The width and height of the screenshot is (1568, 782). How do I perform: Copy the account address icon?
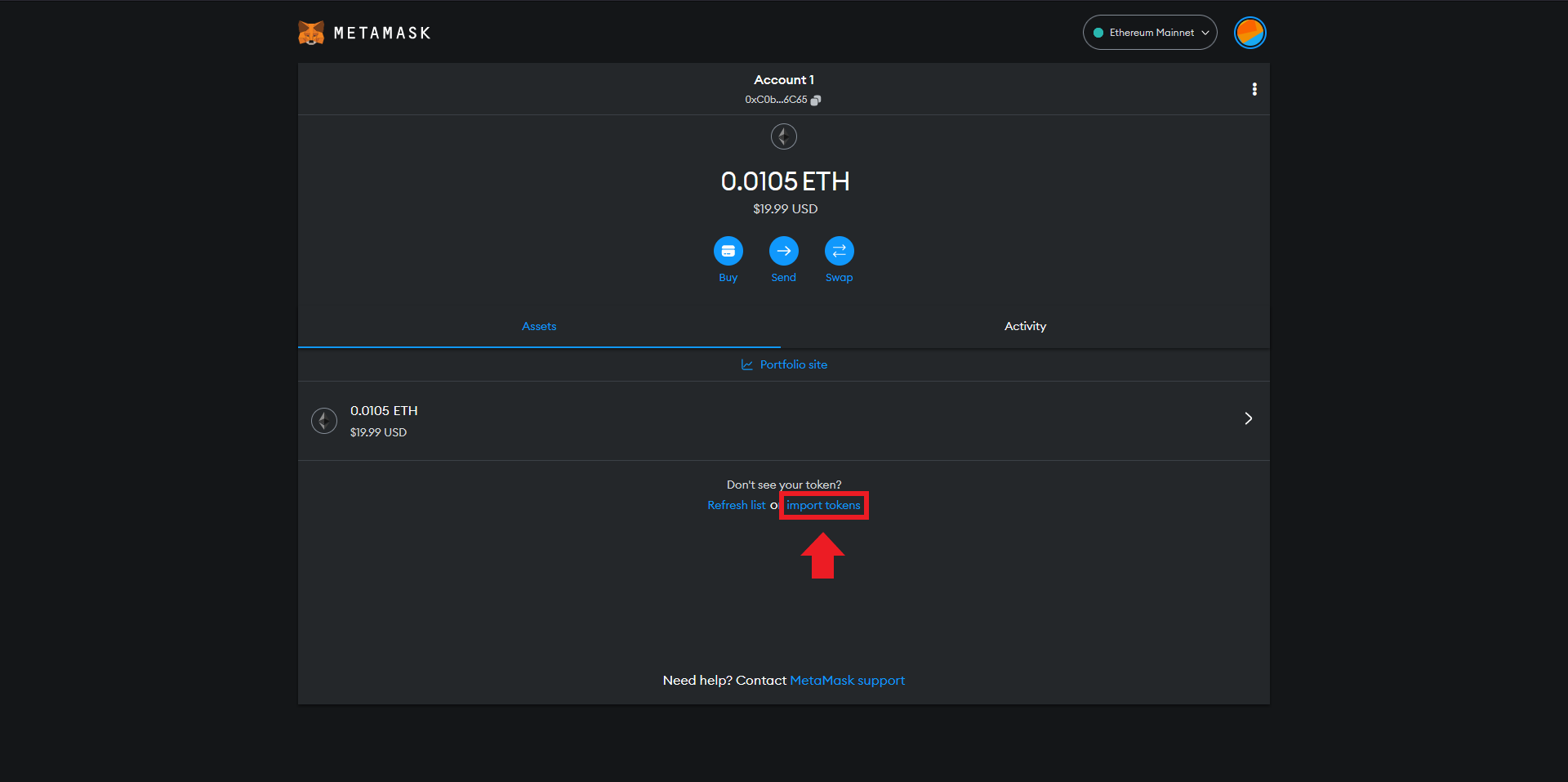click(x=815, y=100)
